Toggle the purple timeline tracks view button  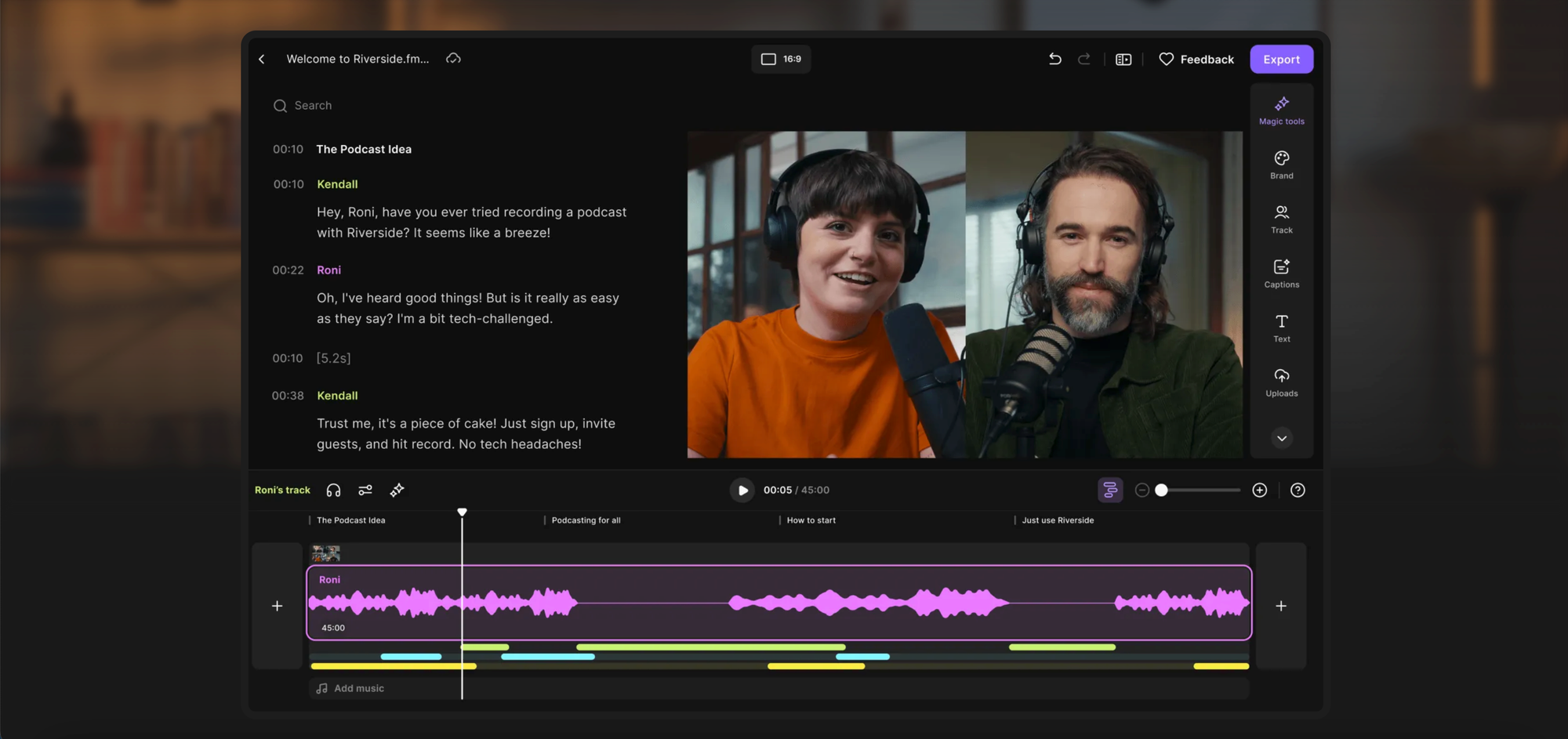pyautogui.click(x=1110, y=491)
